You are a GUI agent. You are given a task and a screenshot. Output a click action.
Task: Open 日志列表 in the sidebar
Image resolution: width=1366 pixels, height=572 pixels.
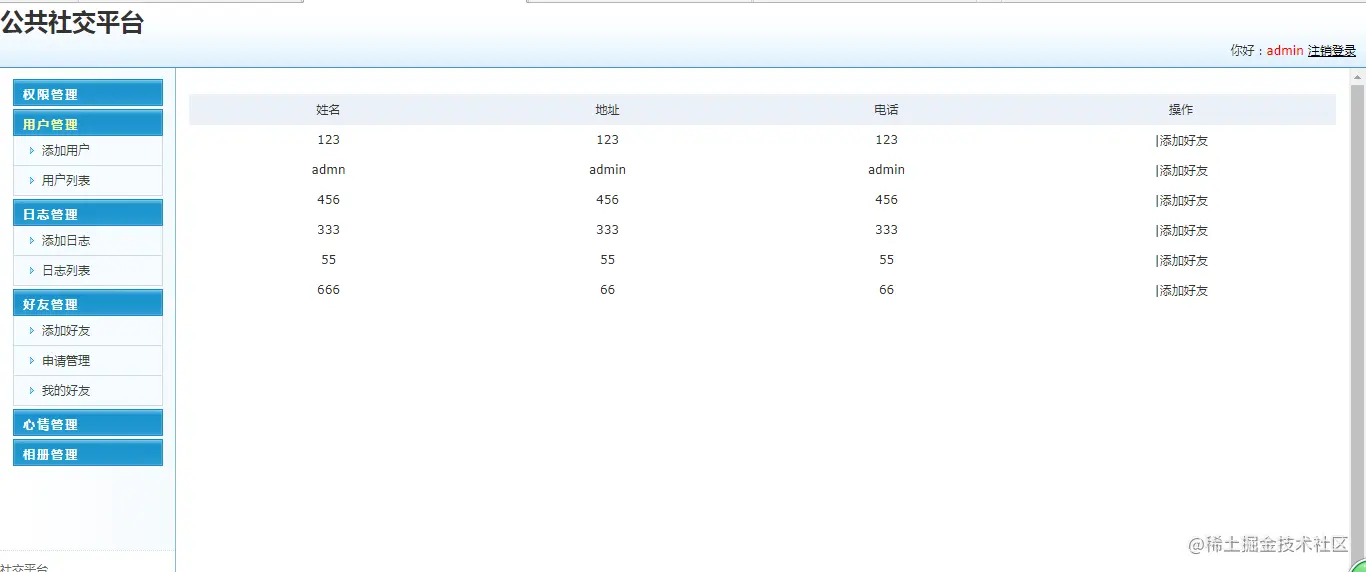pyautogui.click(x=66, y=271)
